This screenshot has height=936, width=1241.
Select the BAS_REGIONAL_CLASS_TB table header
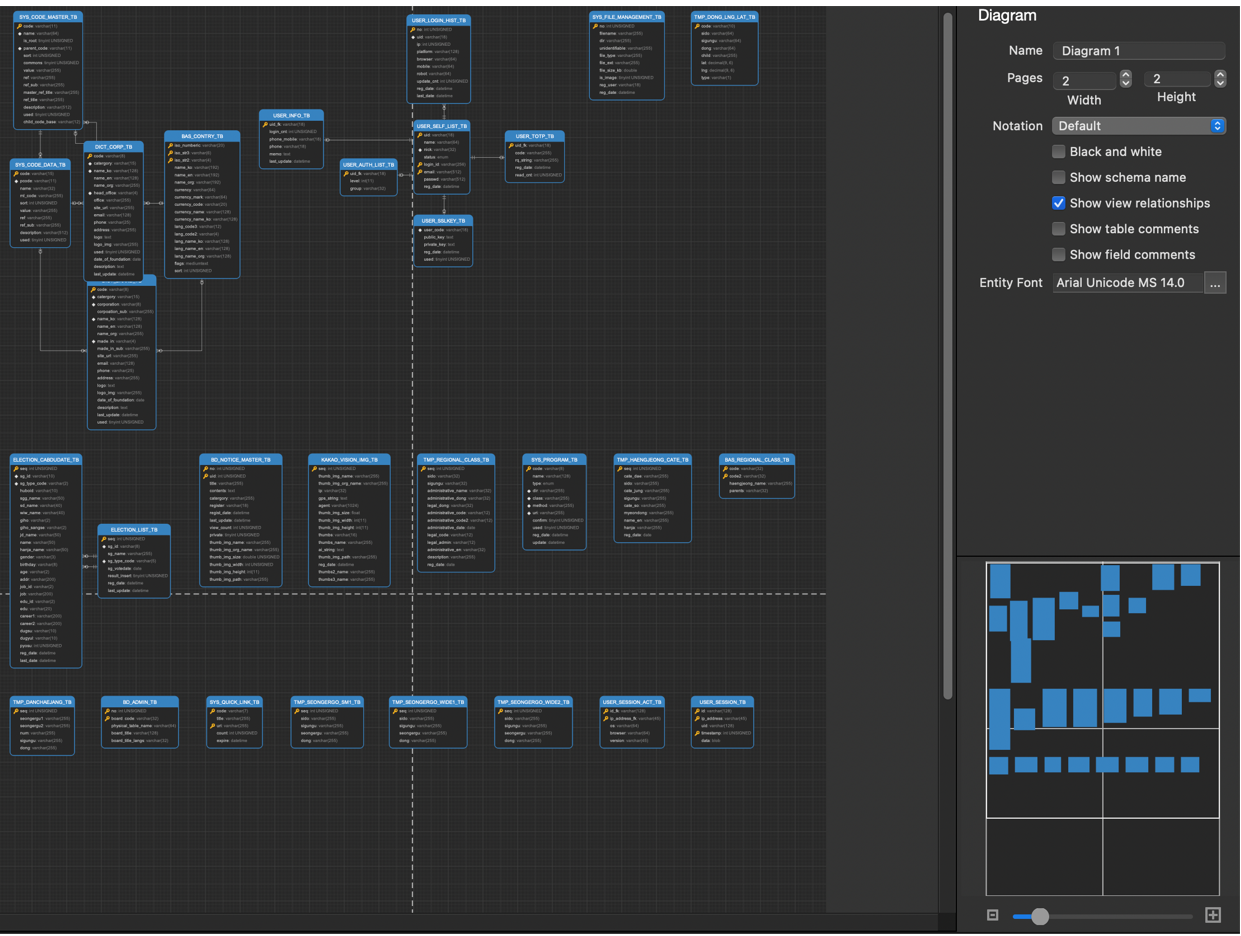757,460
